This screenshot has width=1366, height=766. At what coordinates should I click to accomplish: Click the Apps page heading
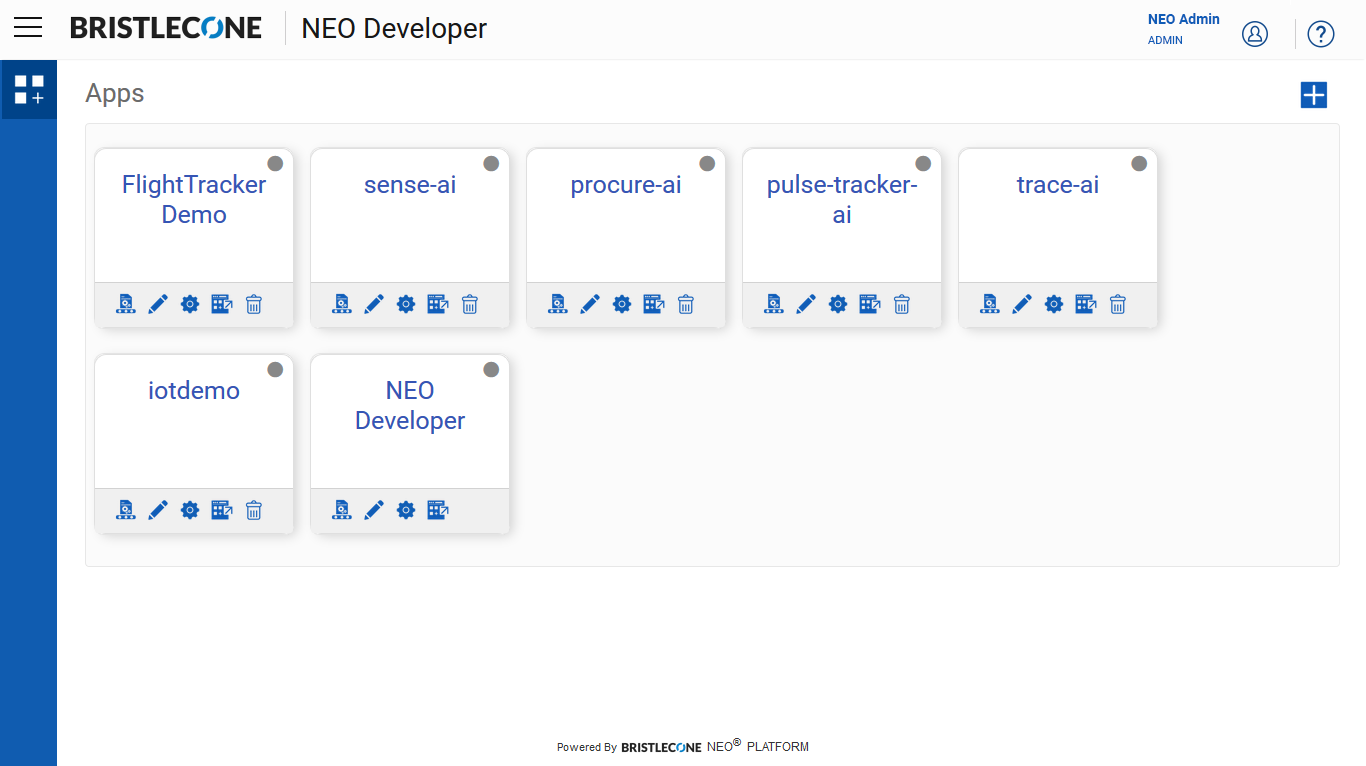pos(115,94)
